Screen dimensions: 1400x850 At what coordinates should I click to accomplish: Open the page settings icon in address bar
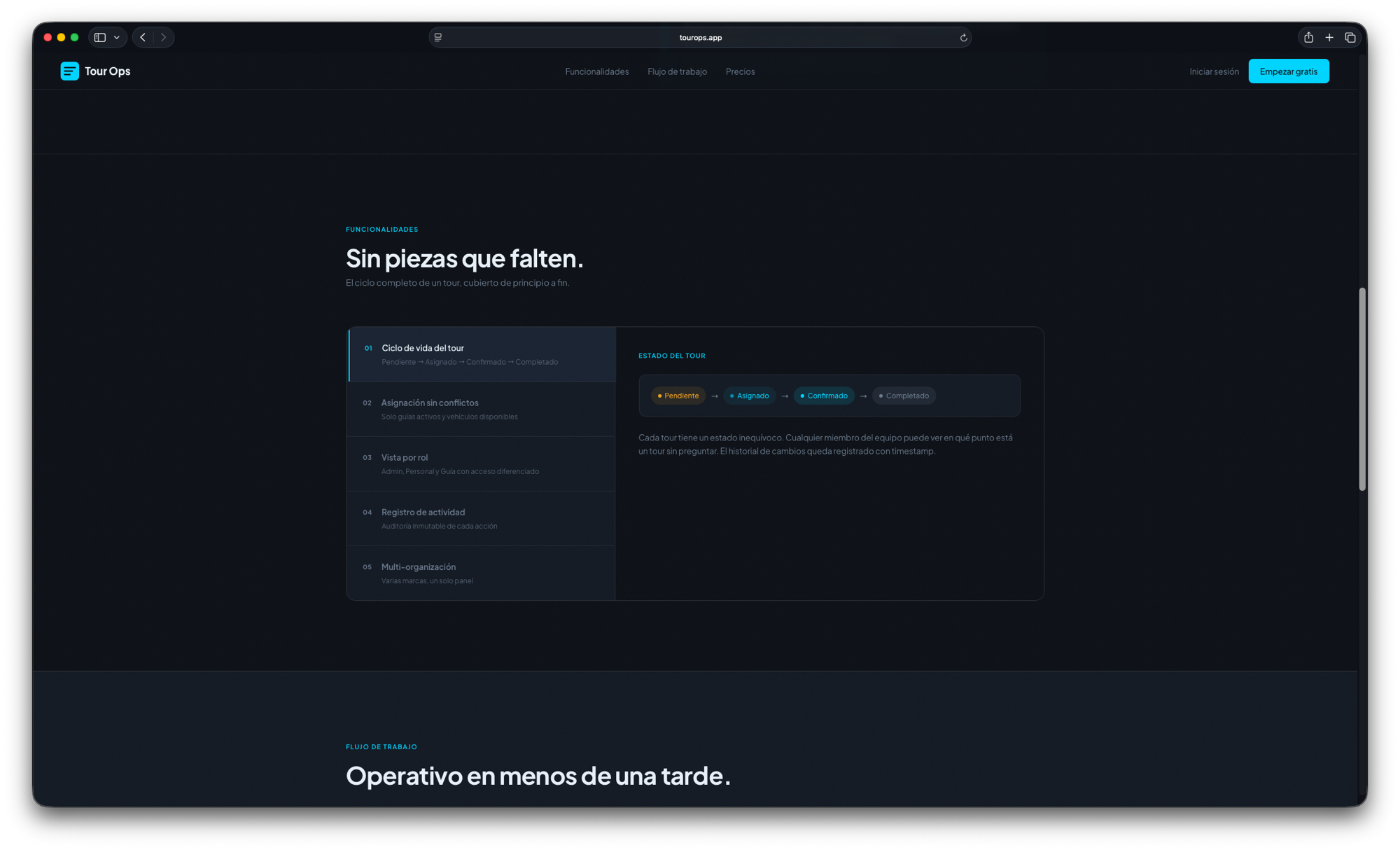(x=438, y=37)
